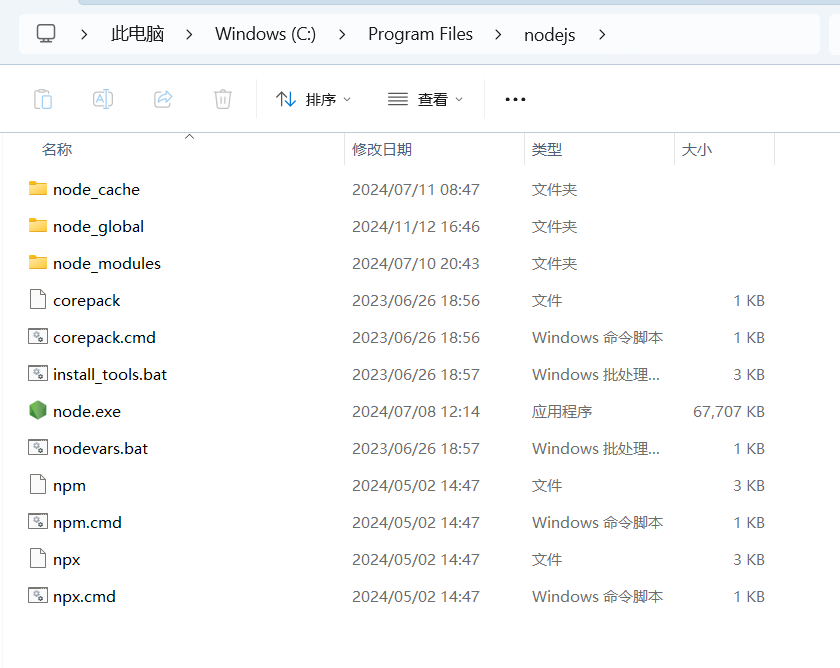This screenshot has width=840, height=668.
Task: Click the node_modules folder icon
Action: point(38,262)
